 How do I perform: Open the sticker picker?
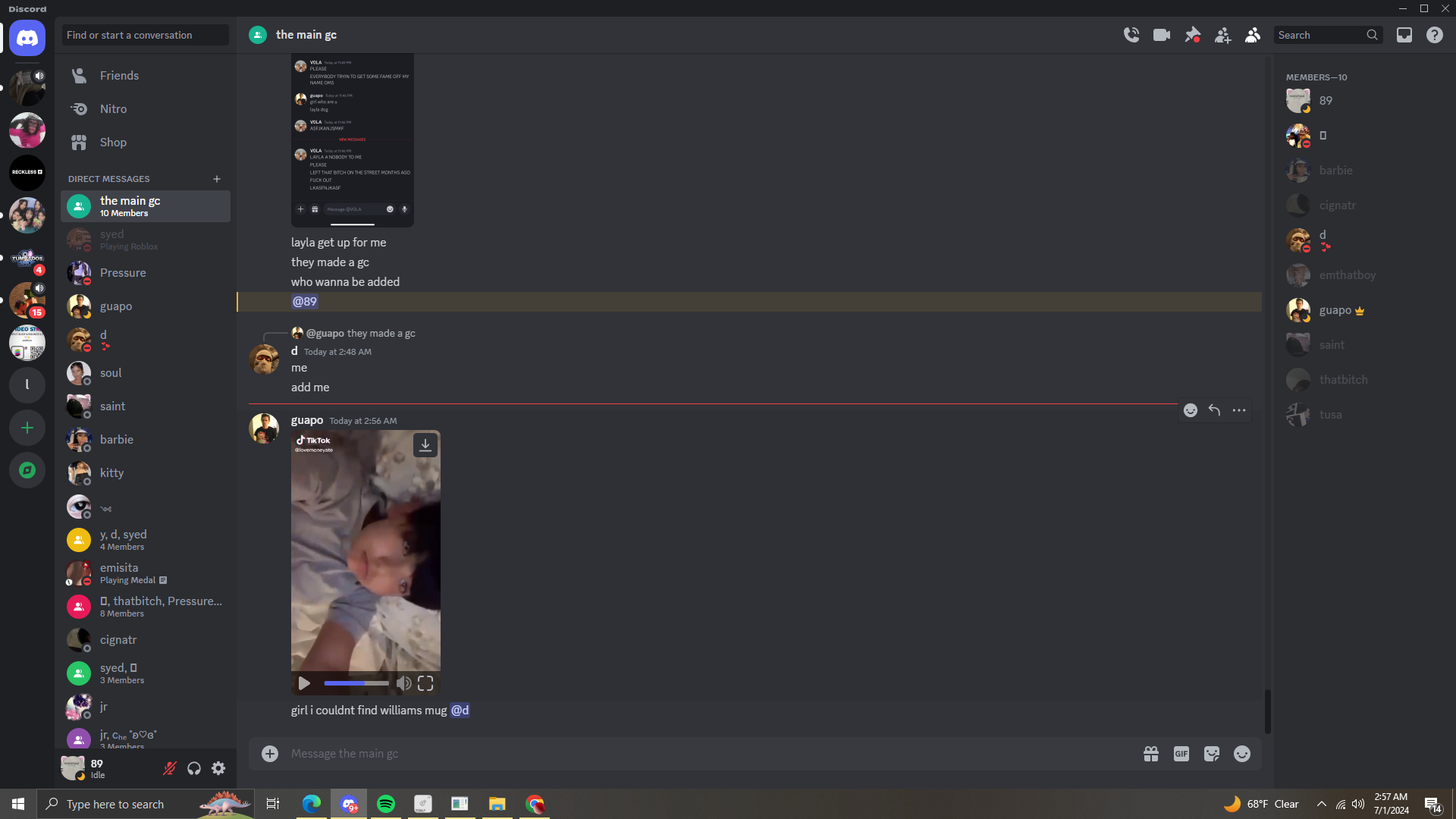pos(1212,754)
